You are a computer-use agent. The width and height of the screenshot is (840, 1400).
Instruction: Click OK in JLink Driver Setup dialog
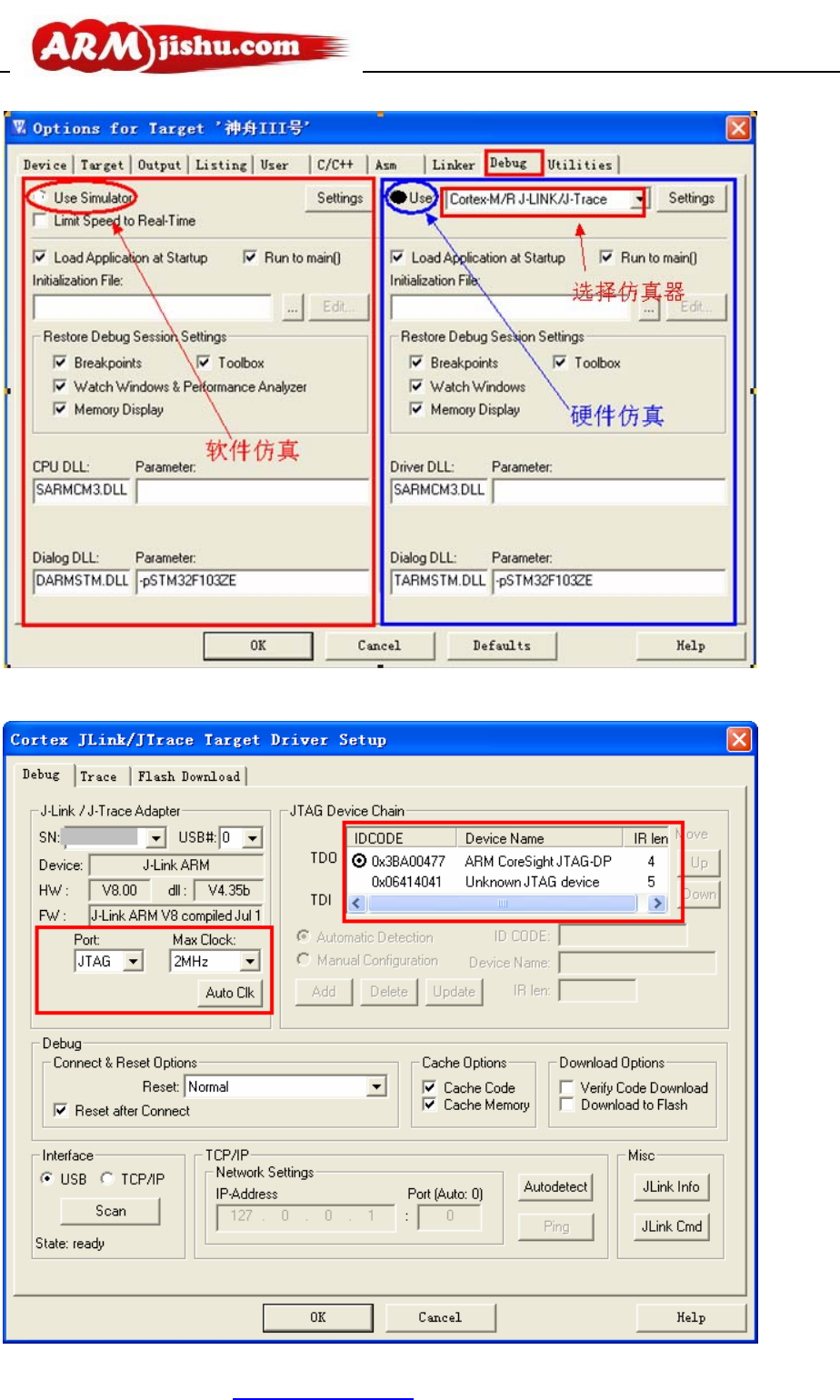point(317,1316)
